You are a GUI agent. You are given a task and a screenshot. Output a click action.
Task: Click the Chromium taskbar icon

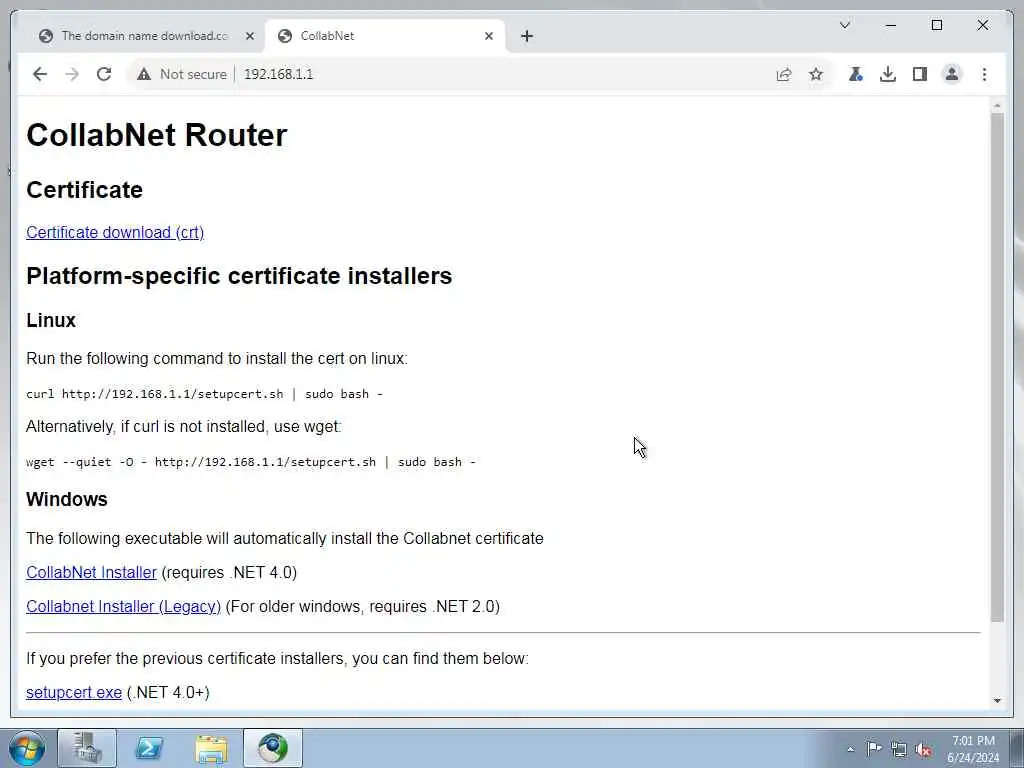point(273,748)
